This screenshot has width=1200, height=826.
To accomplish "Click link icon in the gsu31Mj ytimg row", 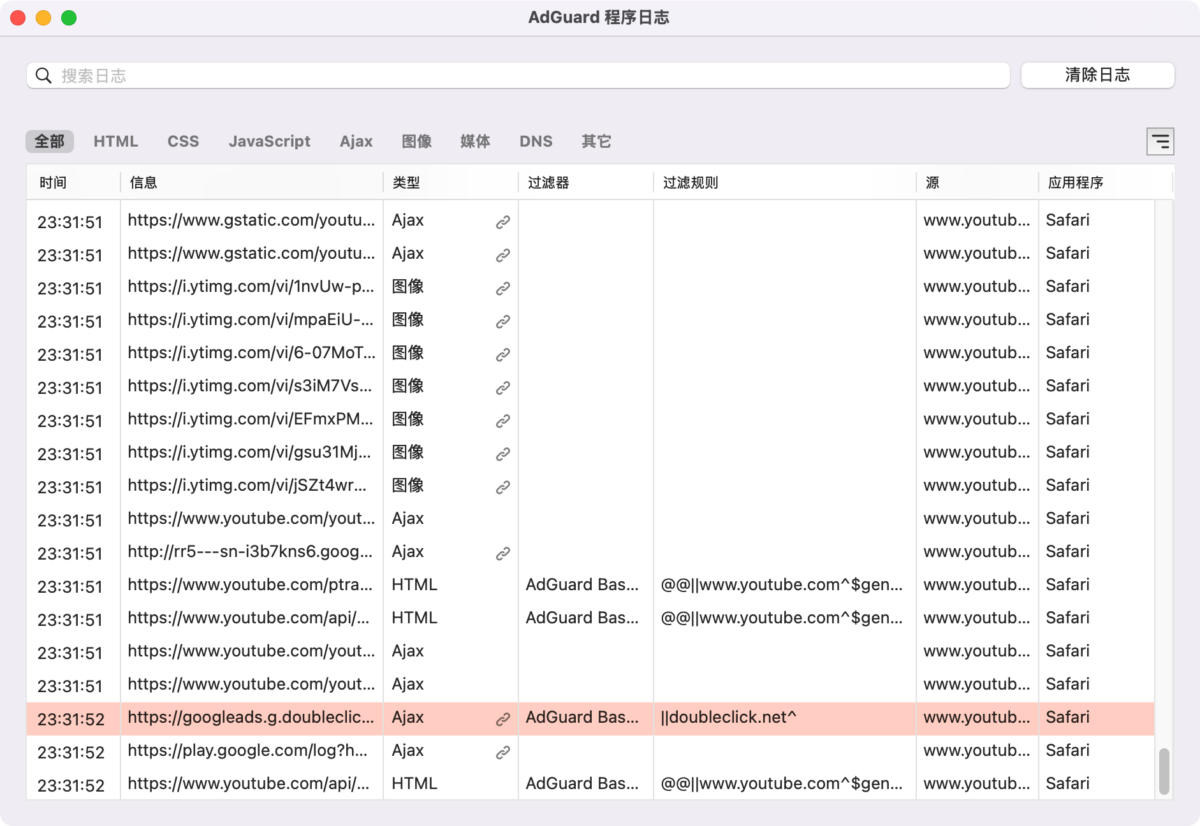I will click(503, 454).
